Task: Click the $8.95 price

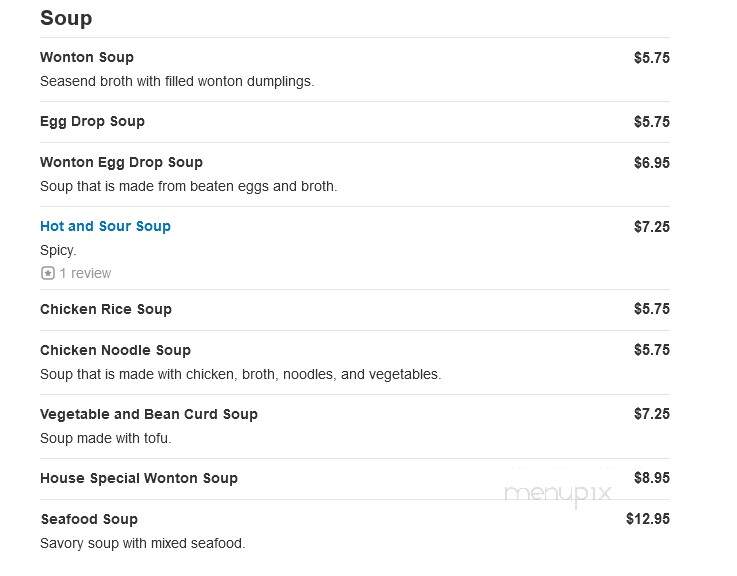Action: (652, 478)
